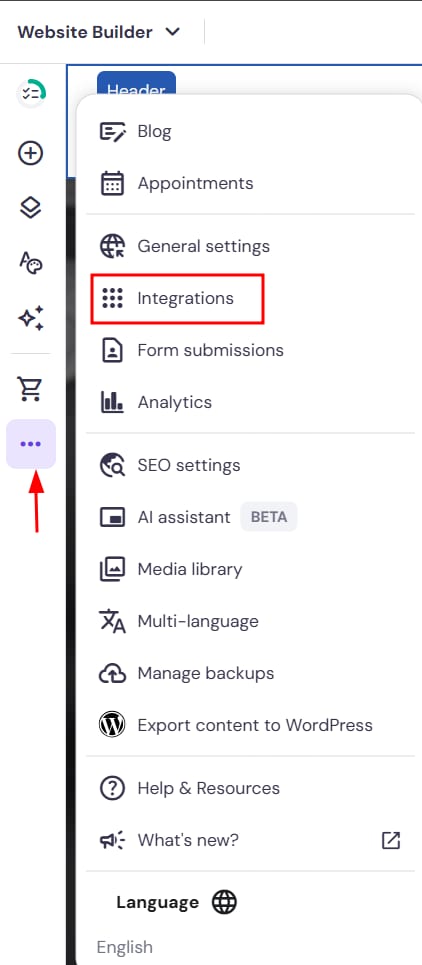
Task: Click the globe icon next to Language
Action: (224, 903)
